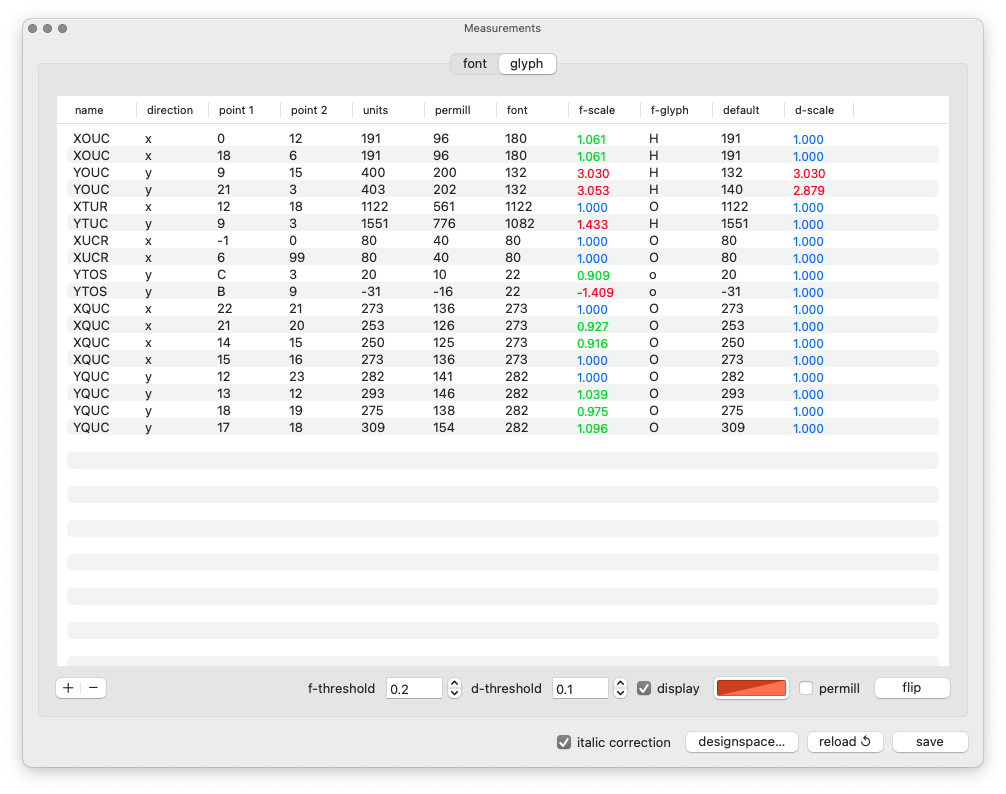The image size is (1006, 794).
Task: Open the red-orange color swatch
Action: (x=752, y=688)
